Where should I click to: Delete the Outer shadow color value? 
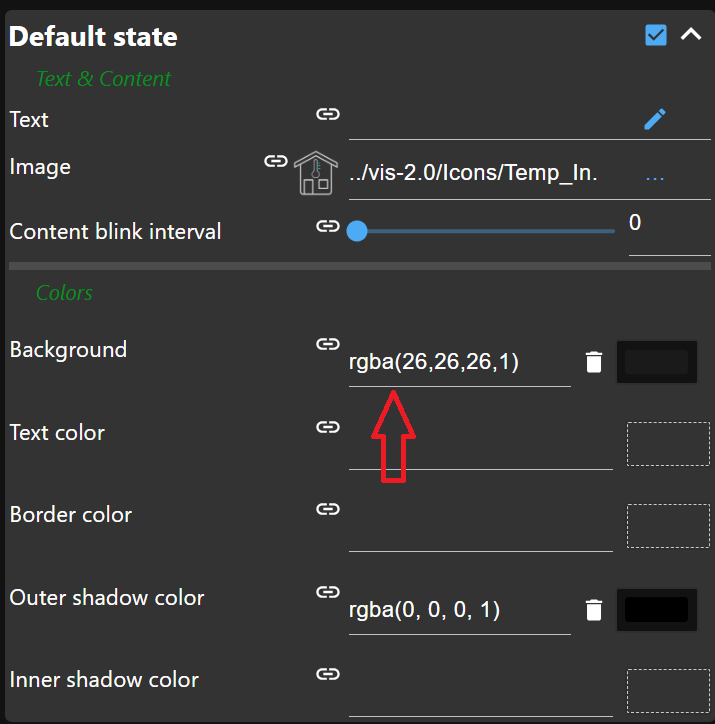(x=594, y=610)
